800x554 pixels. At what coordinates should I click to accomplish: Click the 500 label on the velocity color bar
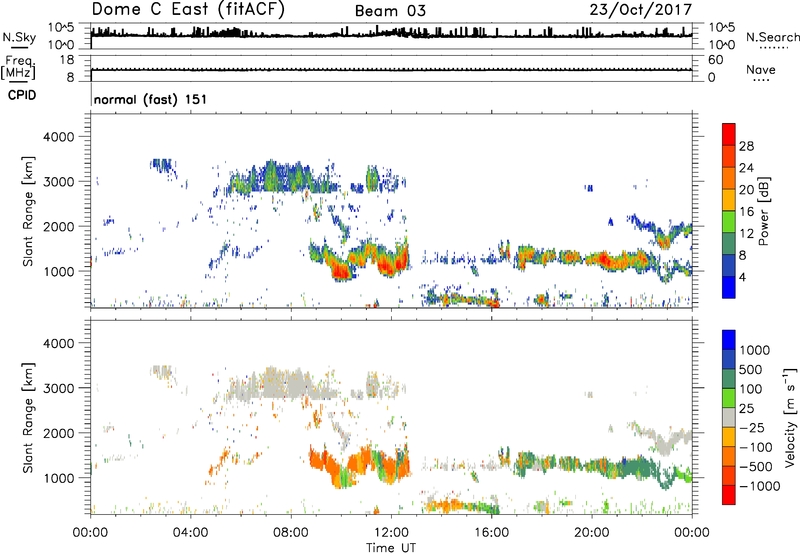coord(751,369)
